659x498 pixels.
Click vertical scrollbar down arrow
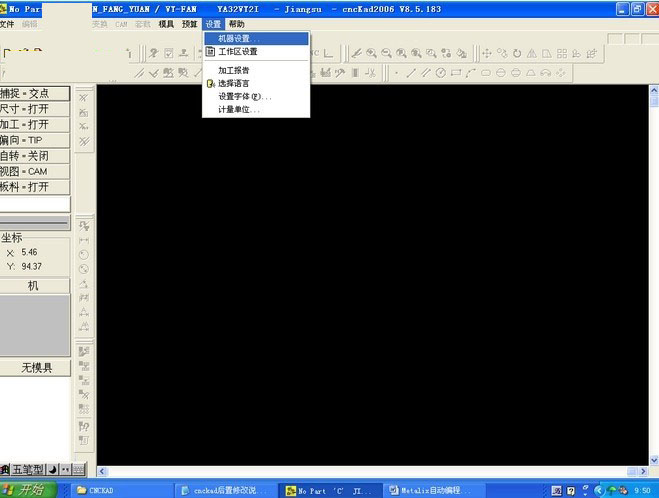click(x=654, y=461)
